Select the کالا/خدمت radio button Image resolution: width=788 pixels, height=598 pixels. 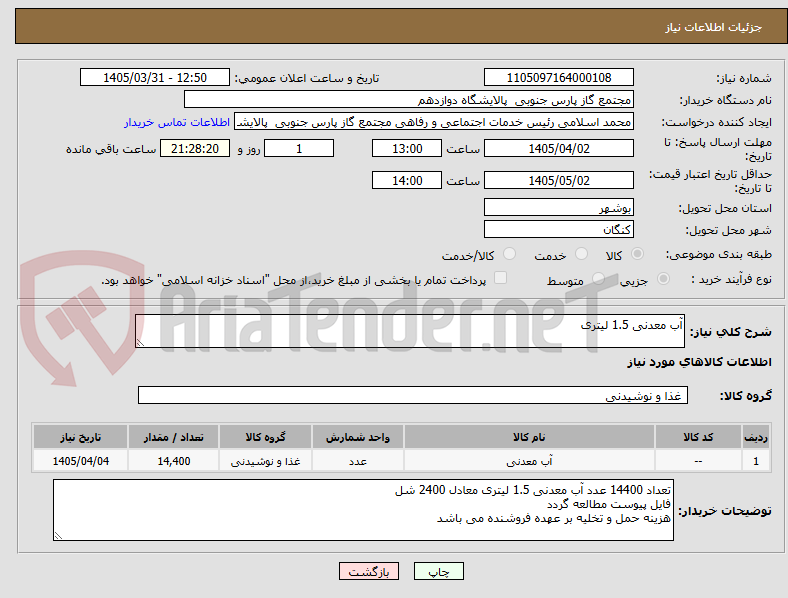(509, 254)
